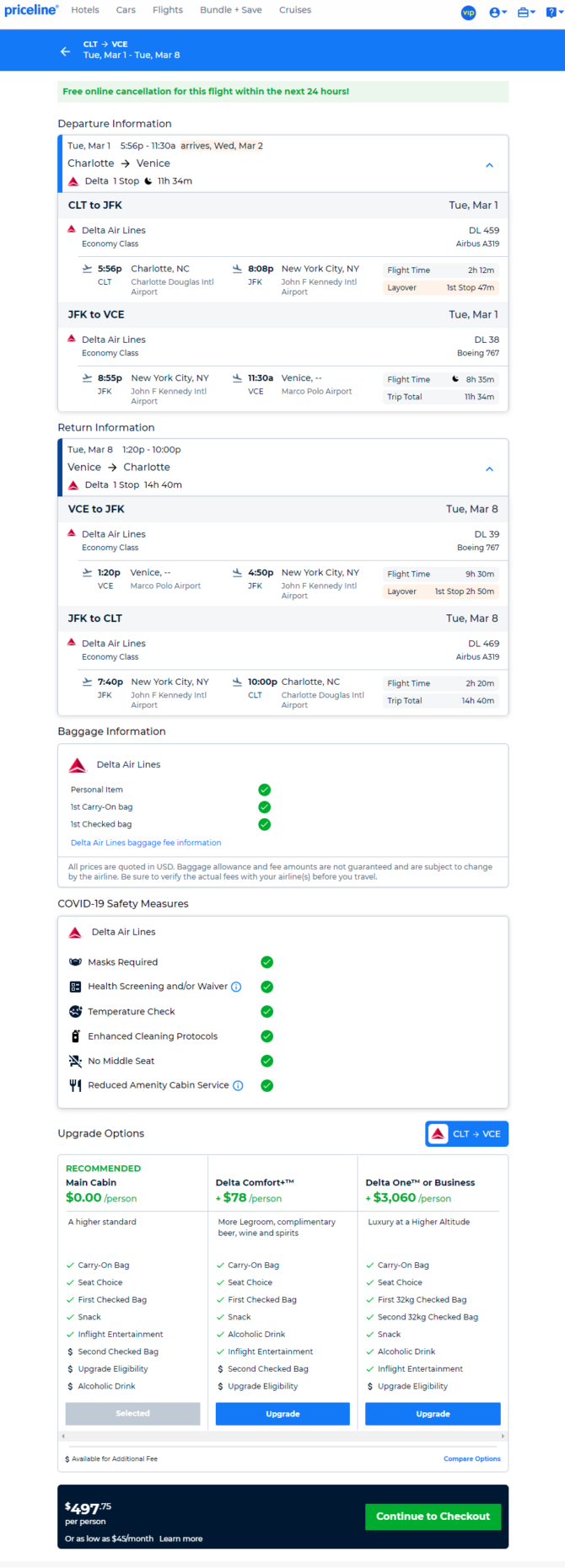565x1568 pixels.
Task: Open the help question mark dropdown
Action: pos(554,13)
